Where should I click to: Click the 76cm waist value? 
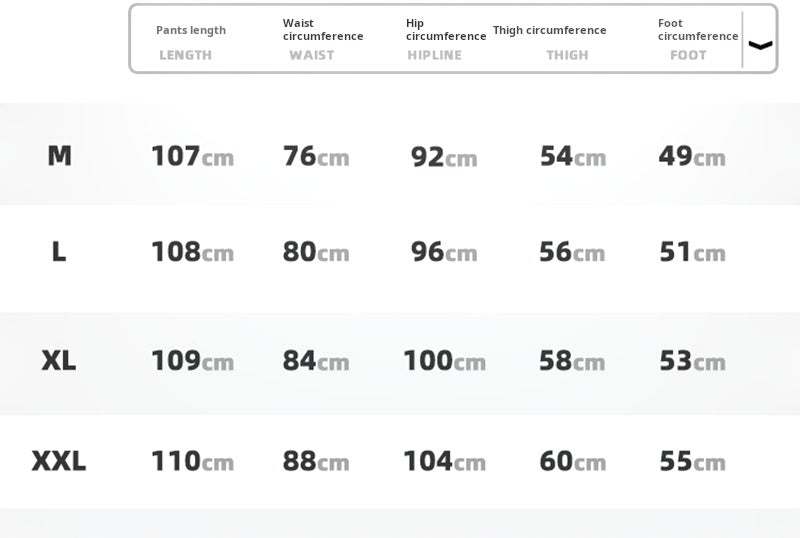tap(316, 156)
